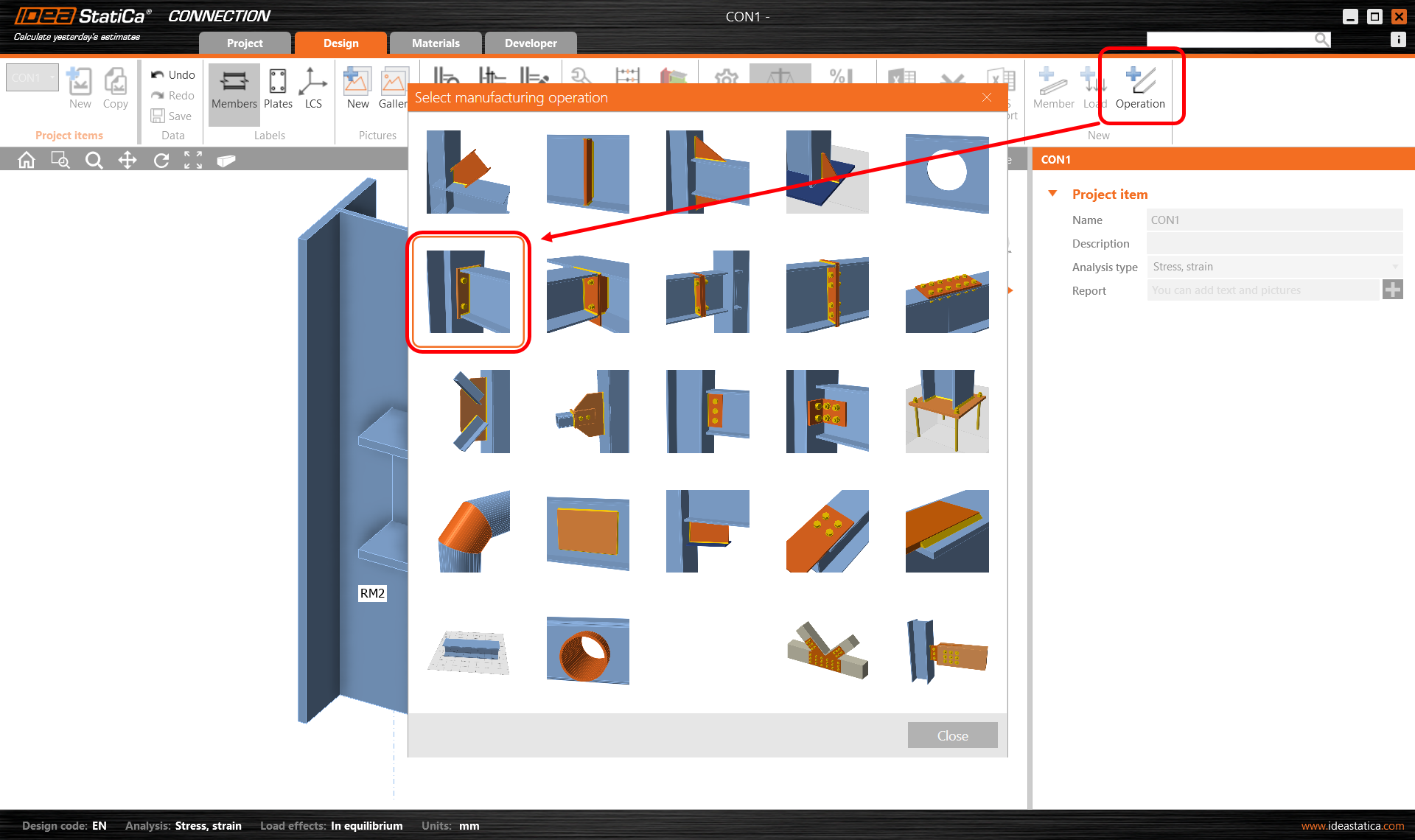The width and height of the screenshot is (1415, 840).
Task: Toggle the Plates labels display
Action: [278, 88]
